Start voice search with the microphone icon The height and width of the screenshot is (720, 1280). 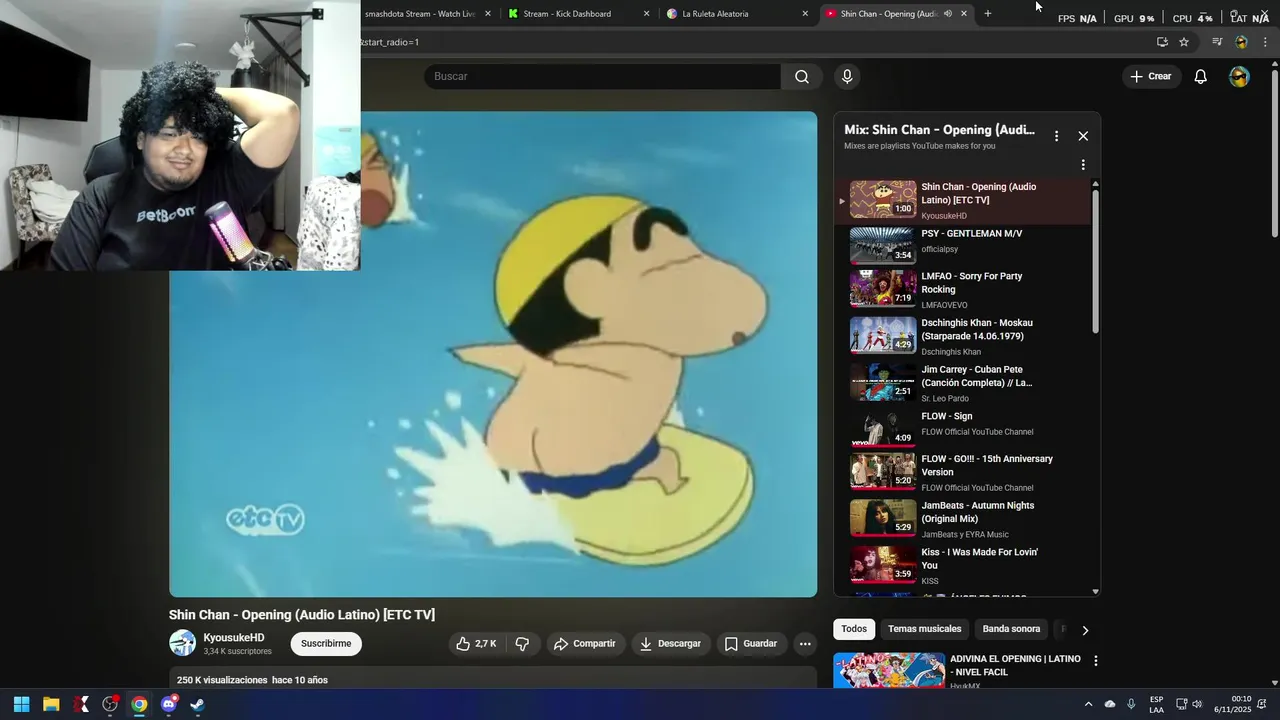847,77
